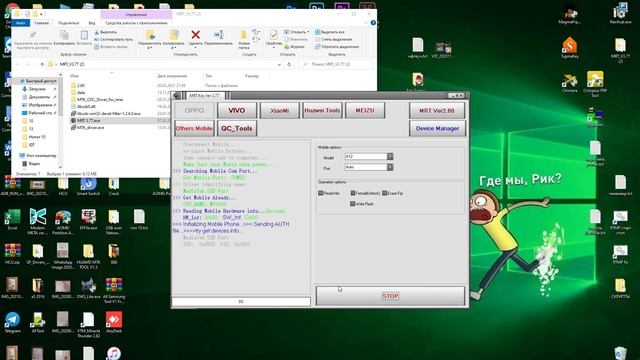Select Документы in navigation pane
The height and width of the screenshot is (360, 640).
point(39,97)
